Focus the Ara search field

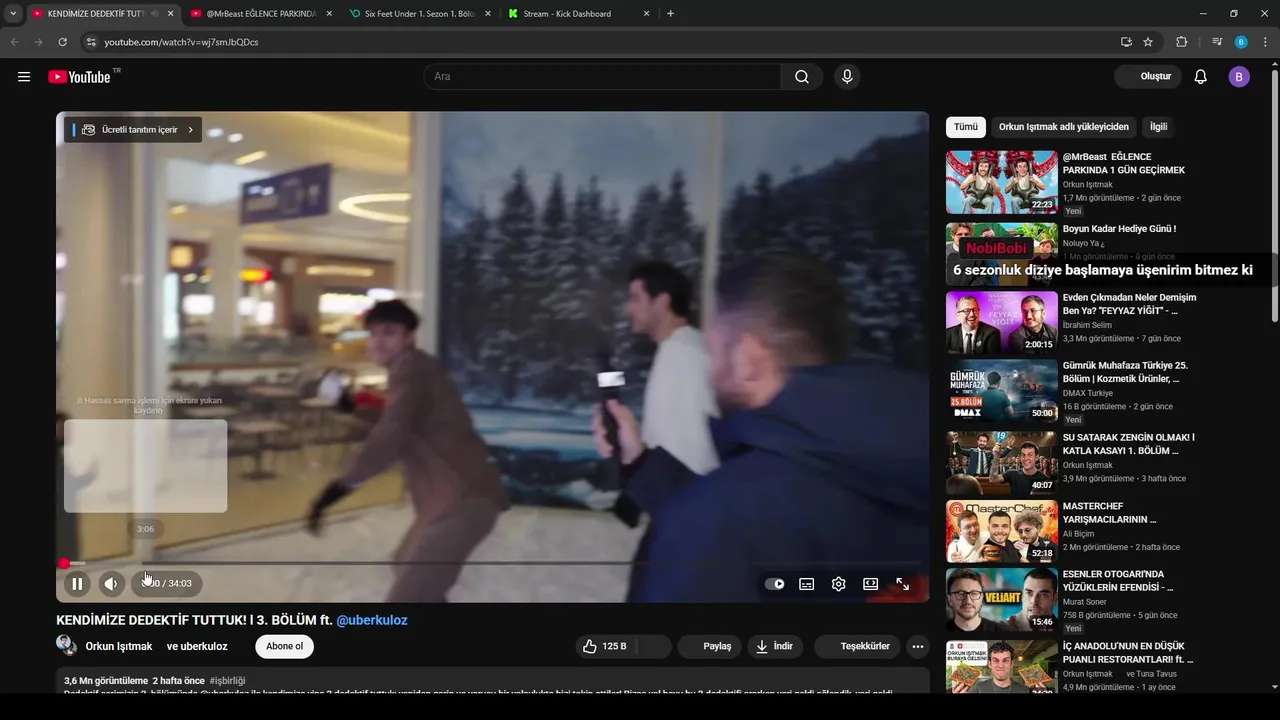(x=603, y=77)
